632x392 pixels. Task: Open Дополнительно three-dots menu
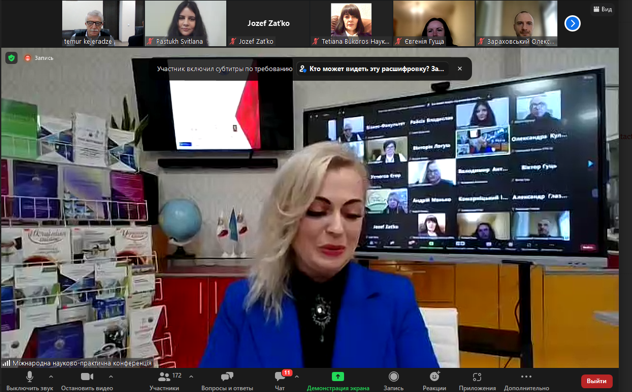pos(526,377)
